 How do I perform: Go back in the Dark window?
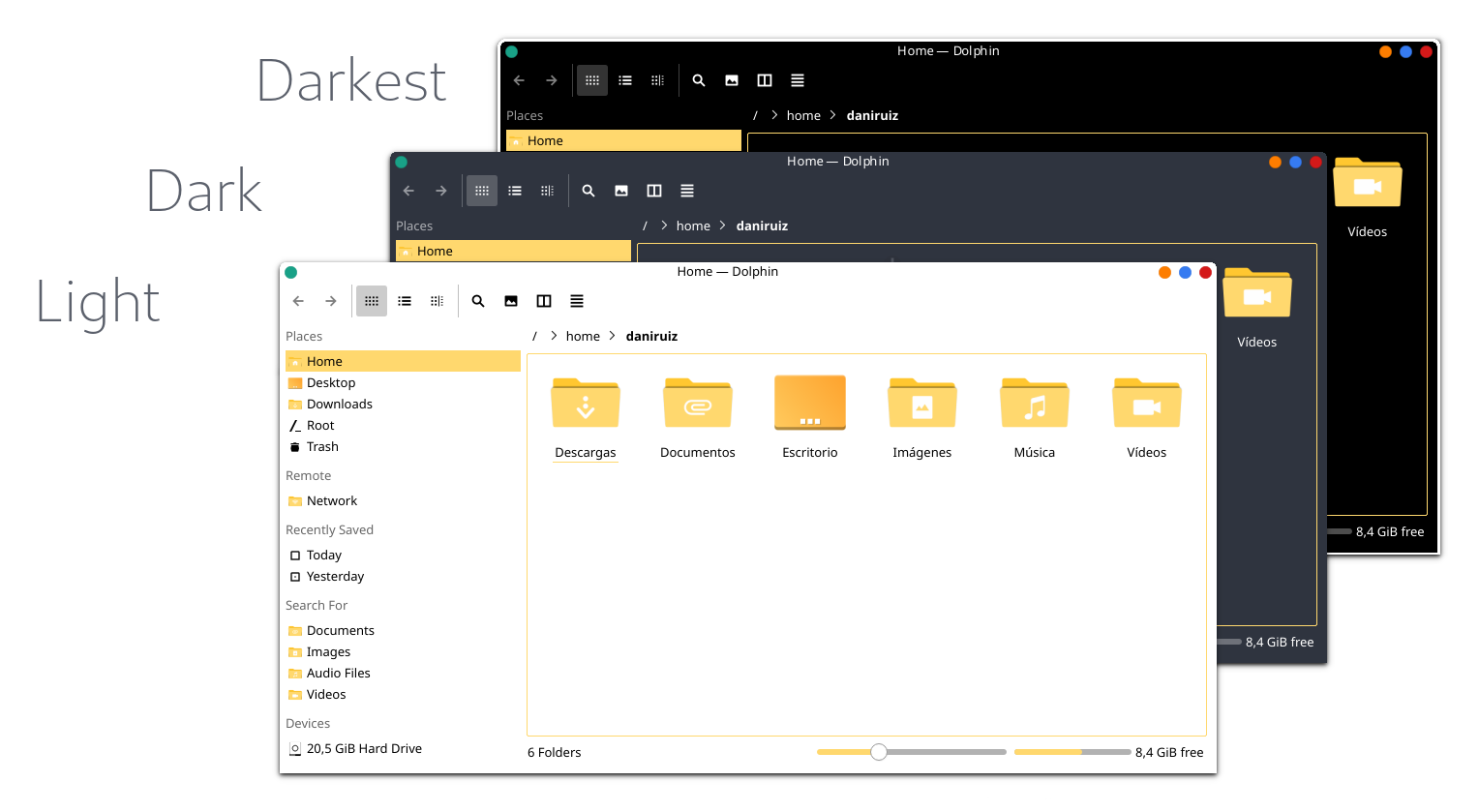coord(408,191)
